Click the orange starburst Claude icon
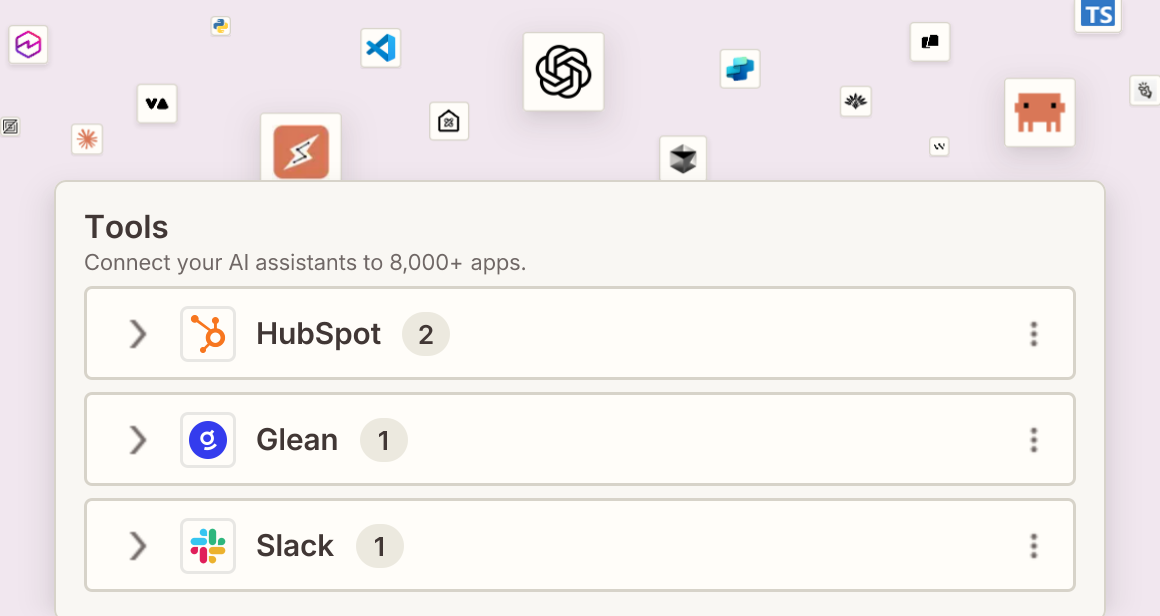 [87, 139]
